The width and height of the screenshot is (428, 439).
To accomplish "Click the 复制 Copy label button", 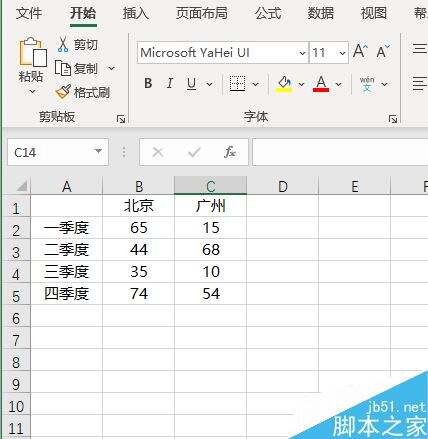I will coord(86,69).
